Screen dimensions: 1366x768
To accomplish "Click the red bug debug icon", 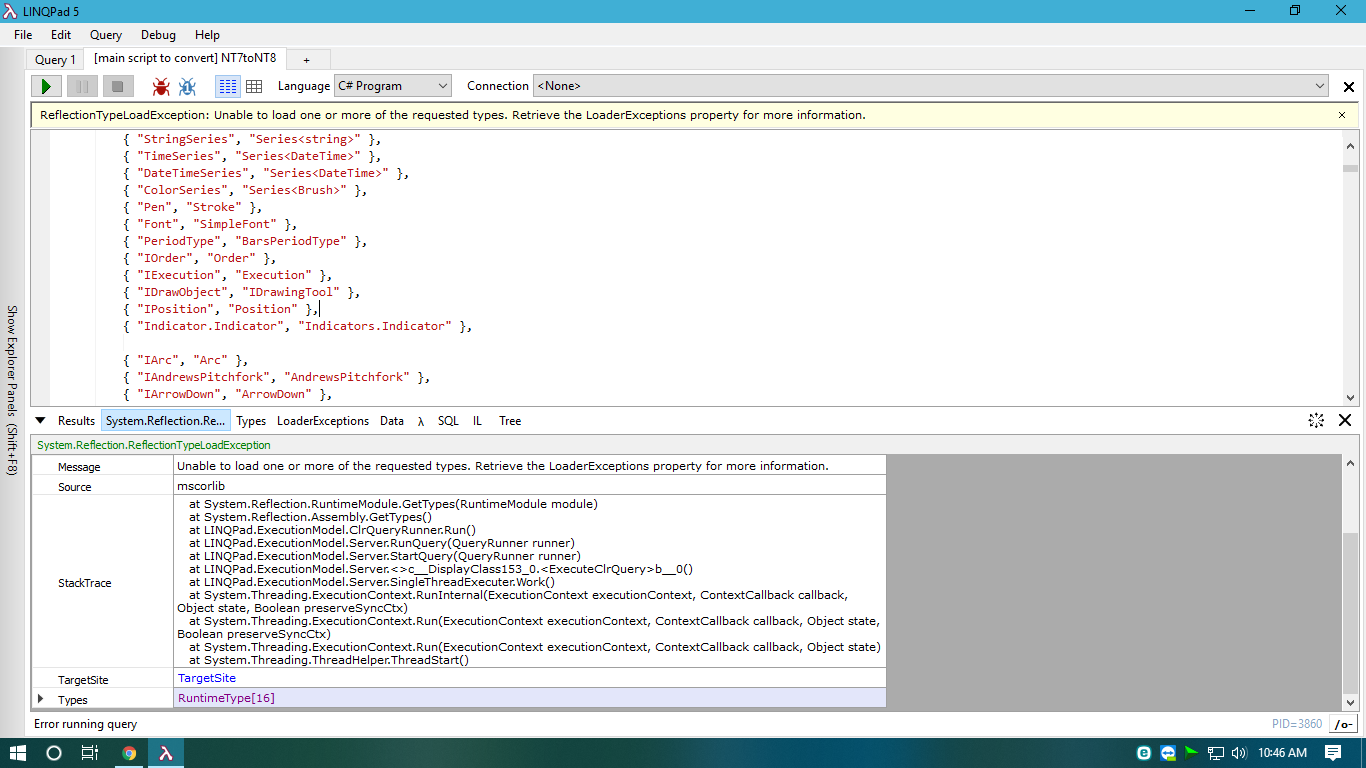I will (x=160, y=87).
